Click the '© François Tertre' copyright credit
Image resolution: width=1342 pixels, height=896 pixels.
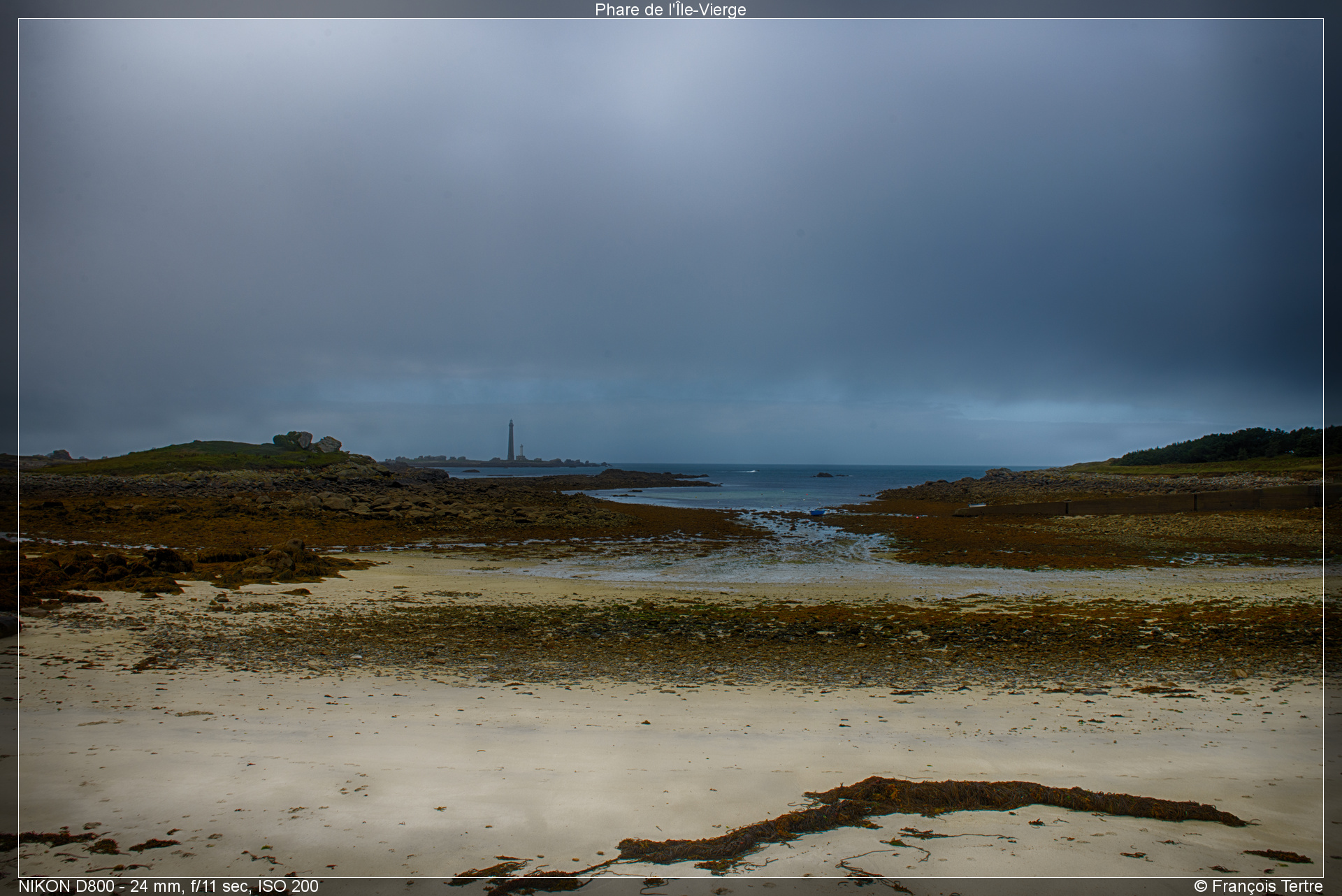1258,886
